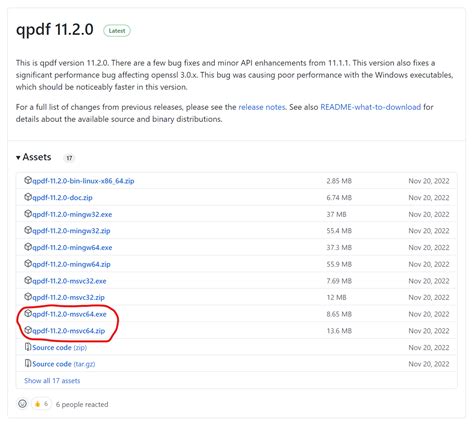Click package icon beside qpdf-11.2.0-msvc64.exe
The width and height of the screenshot is (474, 425).
click(28, 314)
